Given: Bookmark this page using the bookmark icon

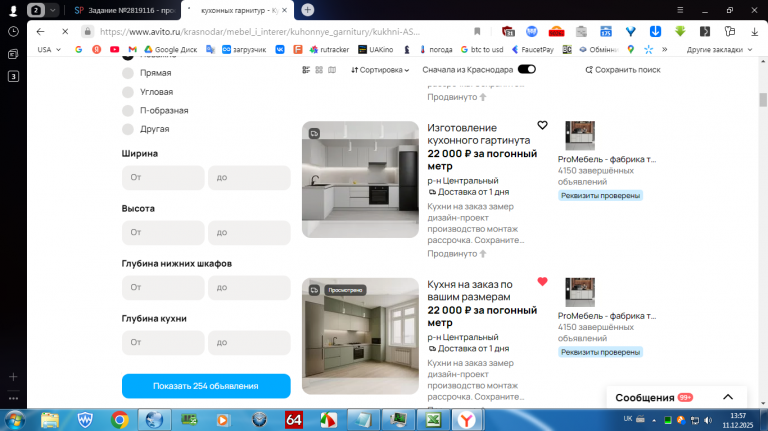Looking at the screenshot, I should point(477,31).
